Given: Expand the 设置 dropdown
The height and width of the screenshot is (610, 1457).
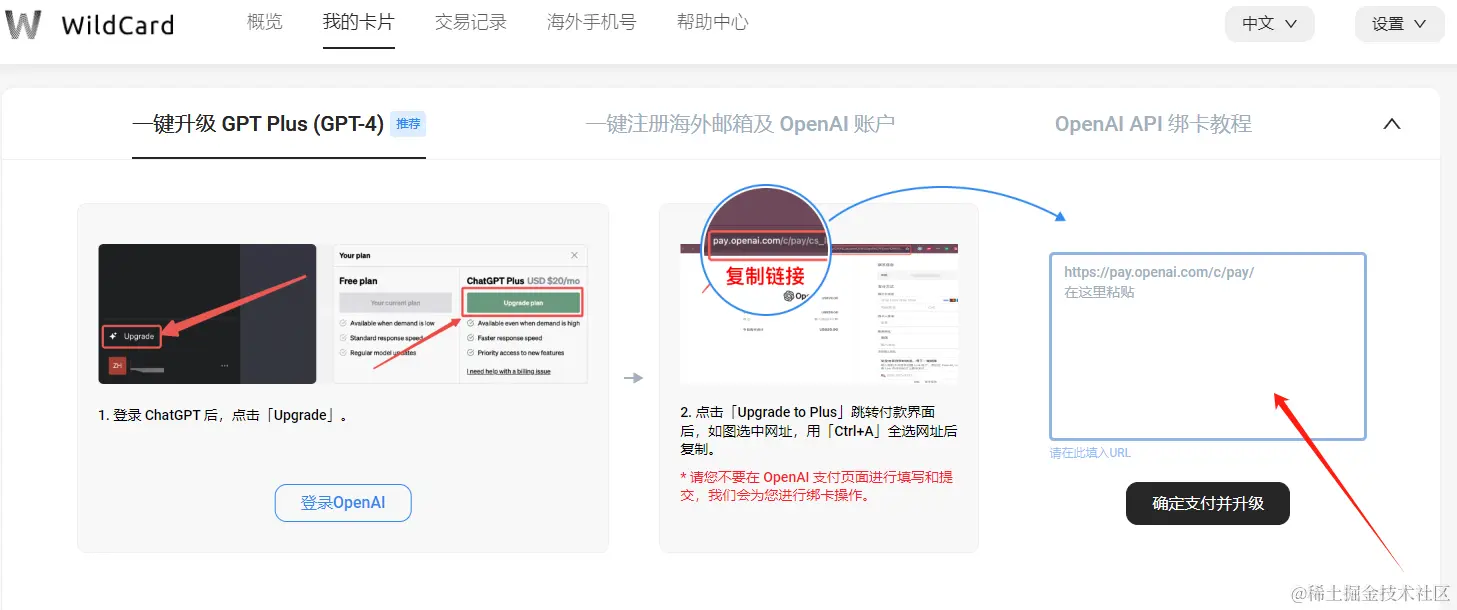Looking at the screenshot, I should (1398, 24).
